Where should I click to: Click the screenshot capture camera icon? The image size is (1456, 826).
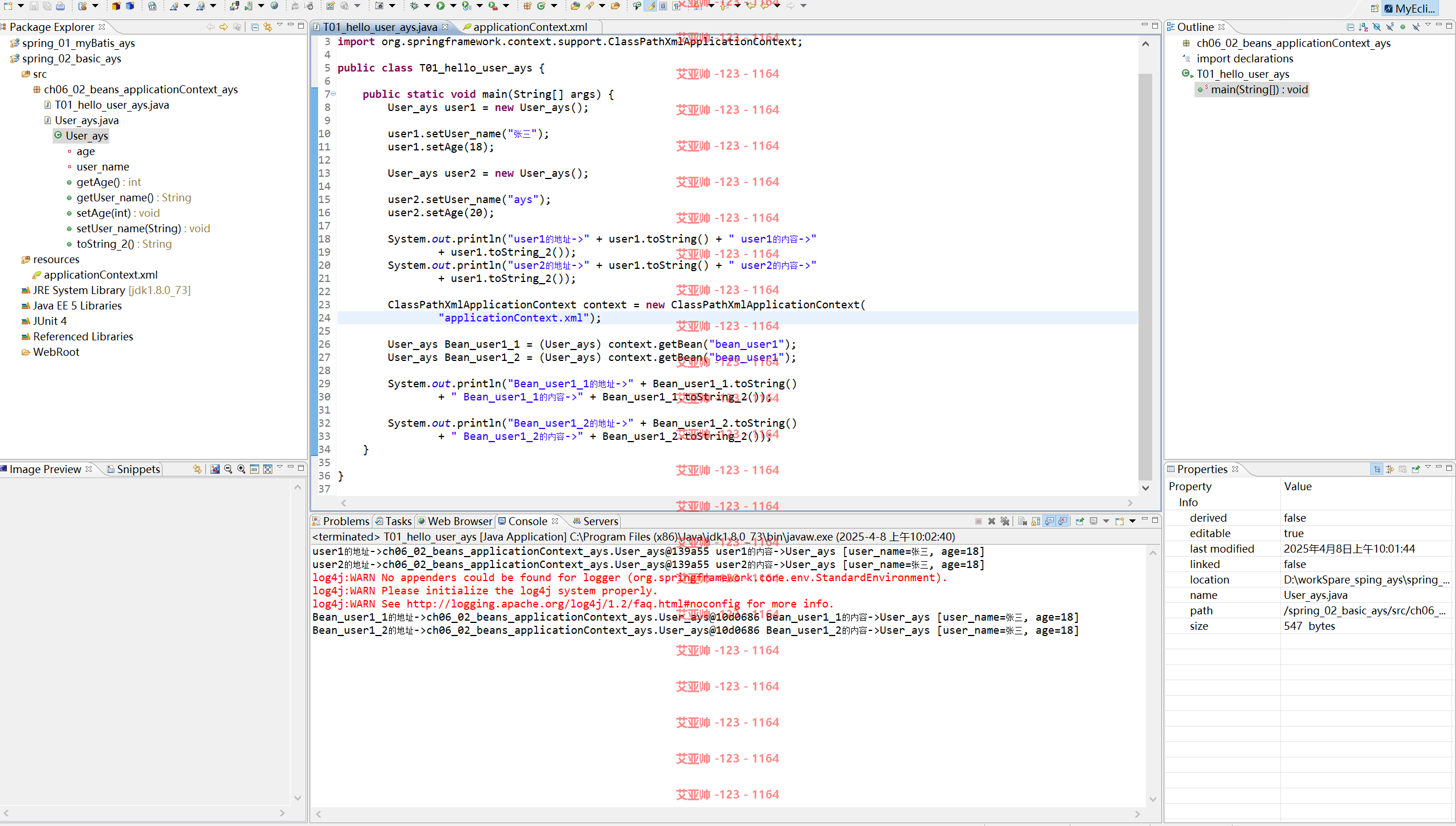tap(379, 6)
